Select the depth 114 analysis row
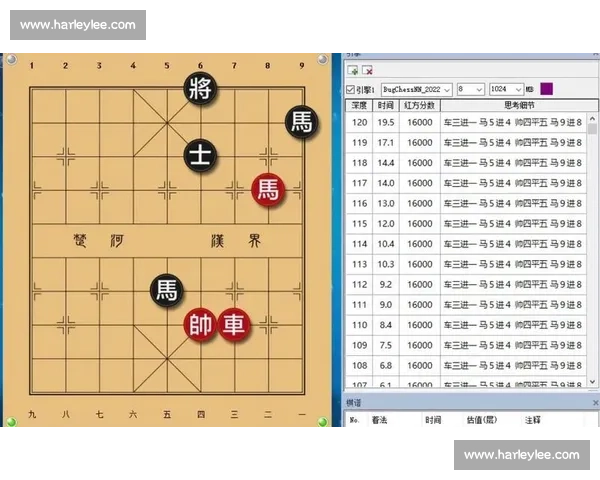The height and width of the screenshot is (480, 600). click(466, 244)
